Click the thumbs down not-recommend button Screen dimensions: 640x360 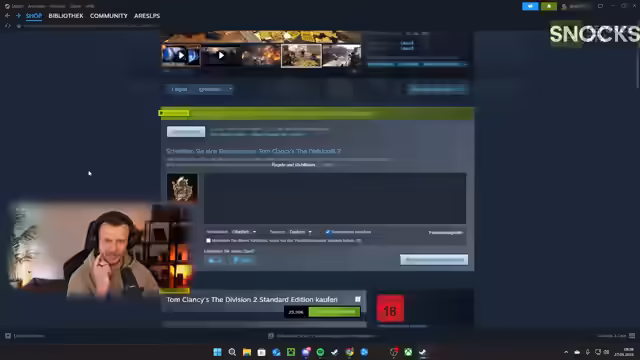[x=242, y=260]
